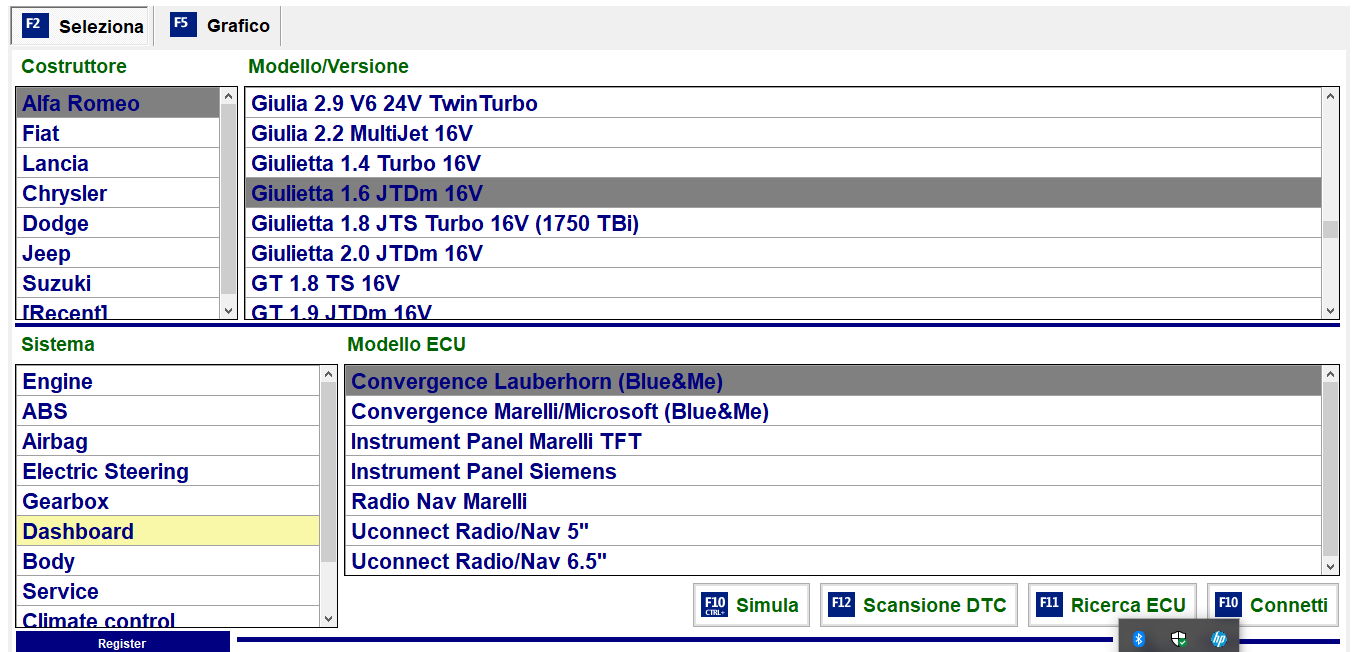
Task: Click Modello ECU scroll-down arrow
Action: (x=1330, y=567)
